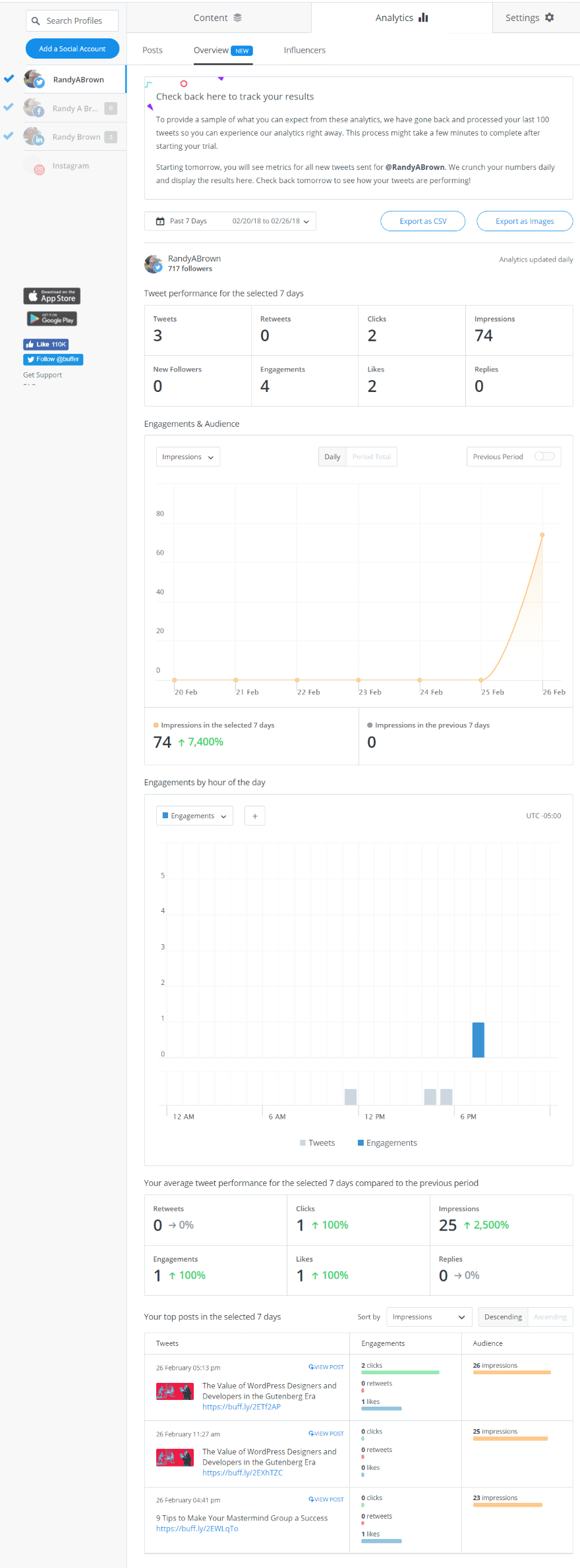Open the Past 7 Days date range dropdown

[230, 221]
